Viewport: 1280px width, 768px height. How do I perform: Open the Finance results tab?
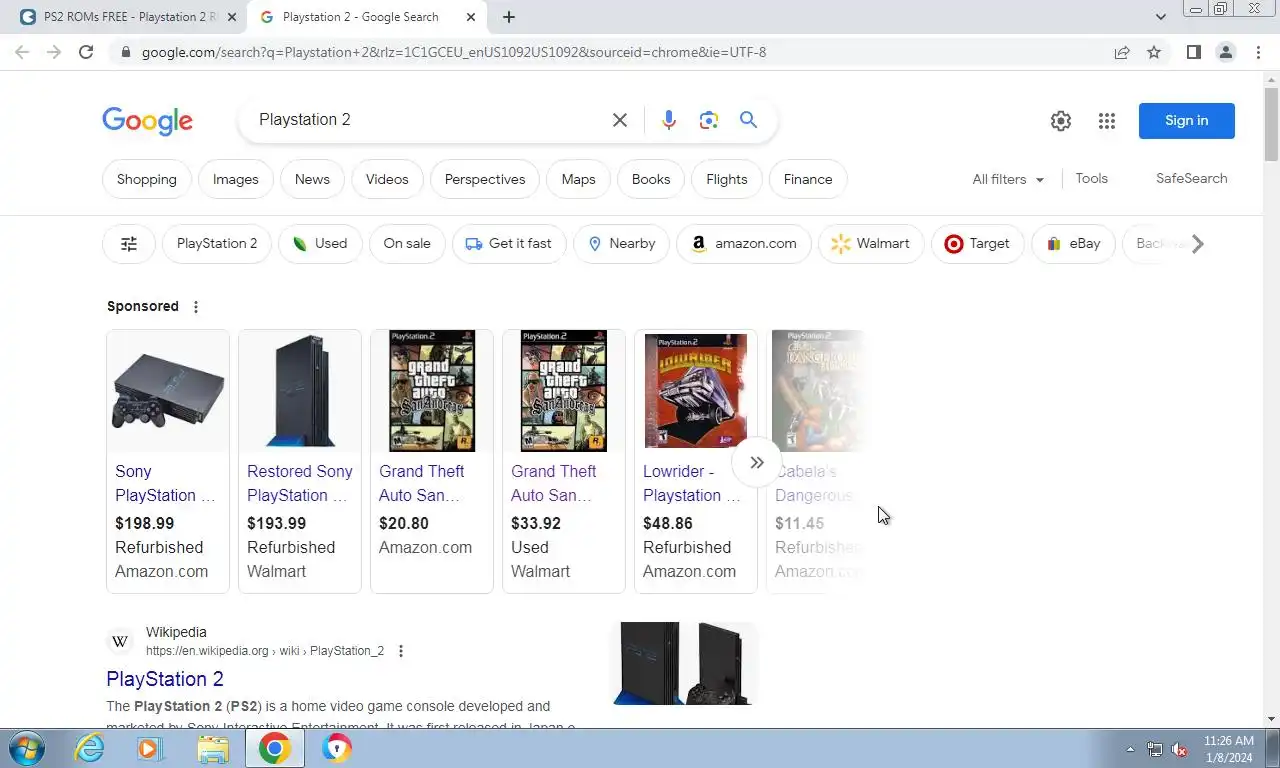(808, 180)
